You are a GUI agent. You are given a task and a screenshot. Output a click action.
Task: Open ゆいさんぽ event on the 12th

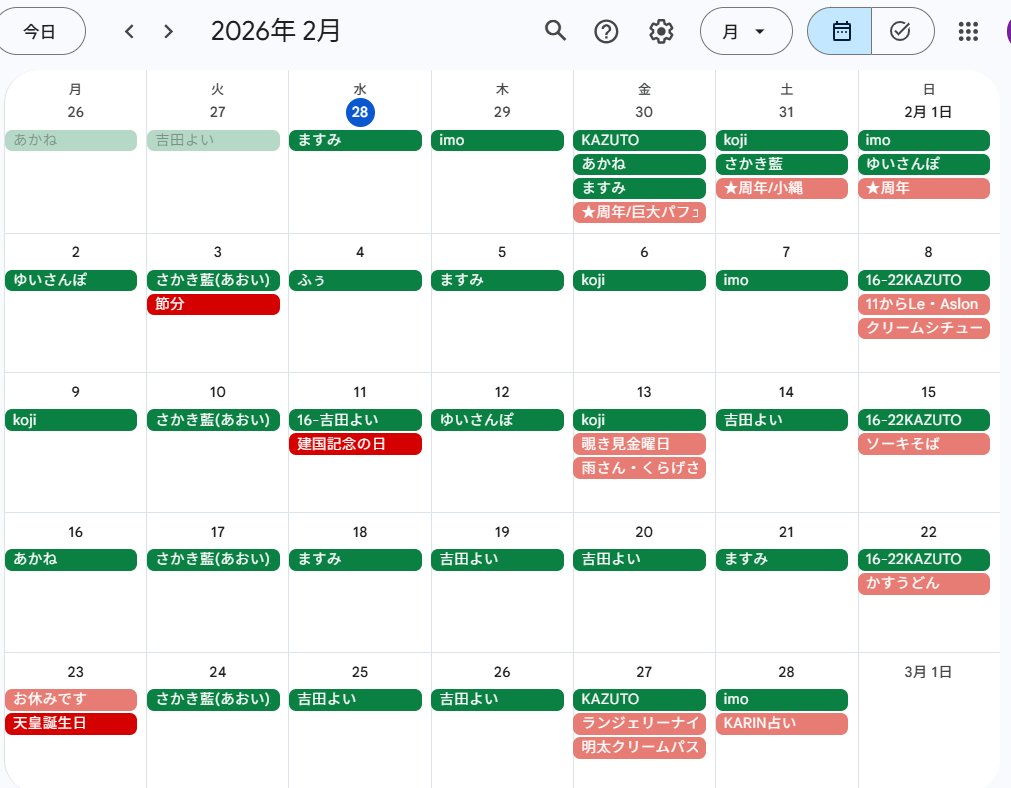tap(497, 420)
